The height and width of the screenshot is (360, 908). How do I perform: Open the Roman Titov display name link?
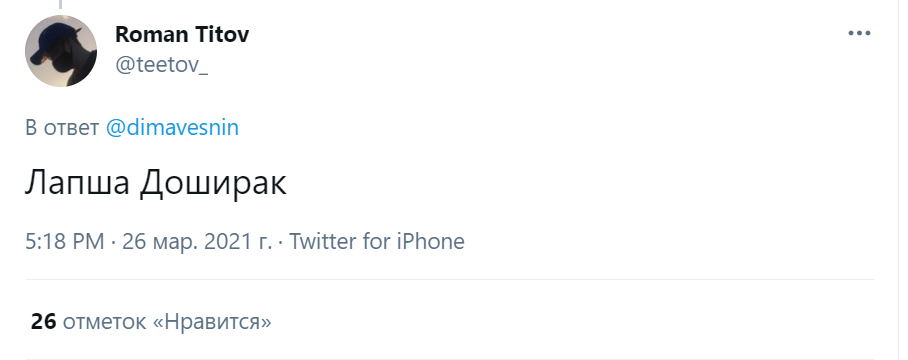[x=182, y=34]
